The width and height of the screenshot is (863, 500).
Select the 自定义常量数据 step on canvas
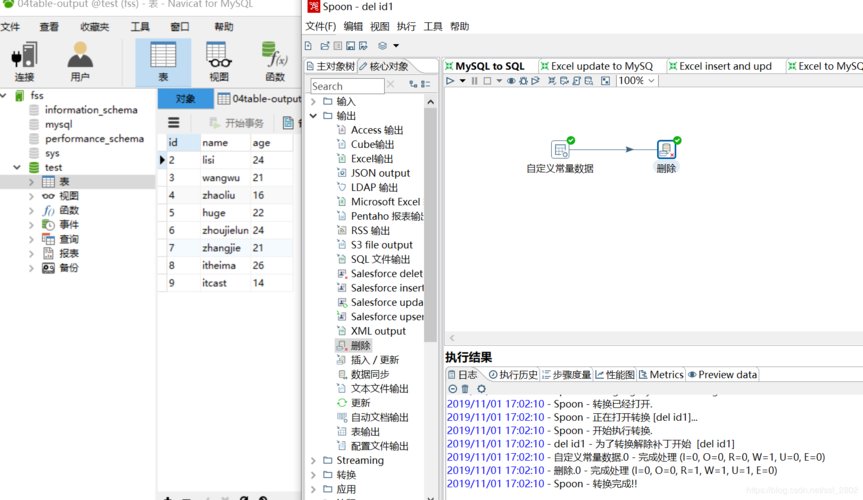(x=560, y=149)
